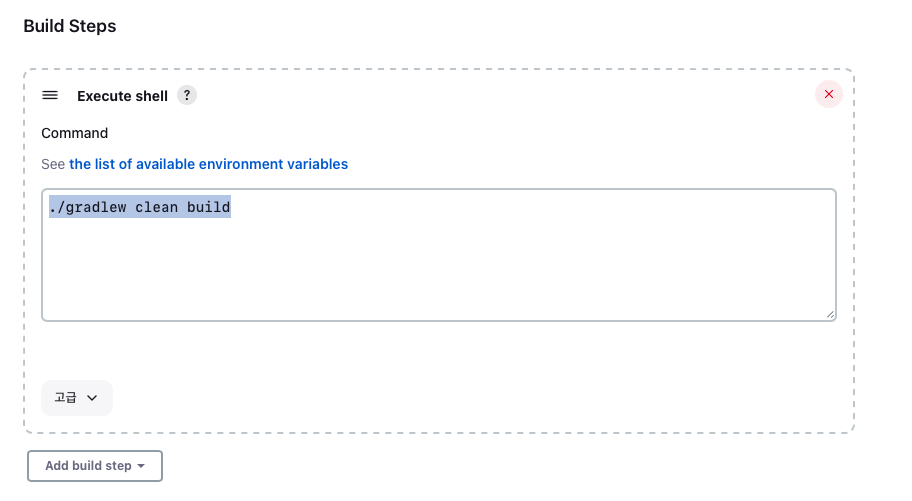Open the Execute shell help question mark
Image resolution: width=912 pixels, height=501 pixels.
(x=187, y=95)
